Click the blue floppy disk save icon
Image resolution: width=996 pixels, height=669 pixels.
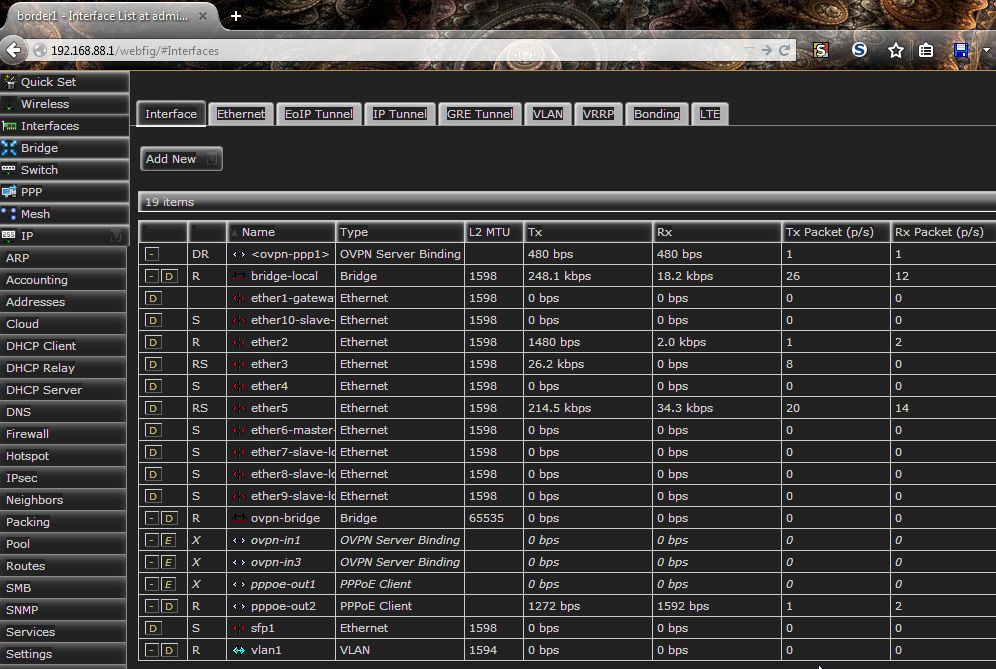961,50
